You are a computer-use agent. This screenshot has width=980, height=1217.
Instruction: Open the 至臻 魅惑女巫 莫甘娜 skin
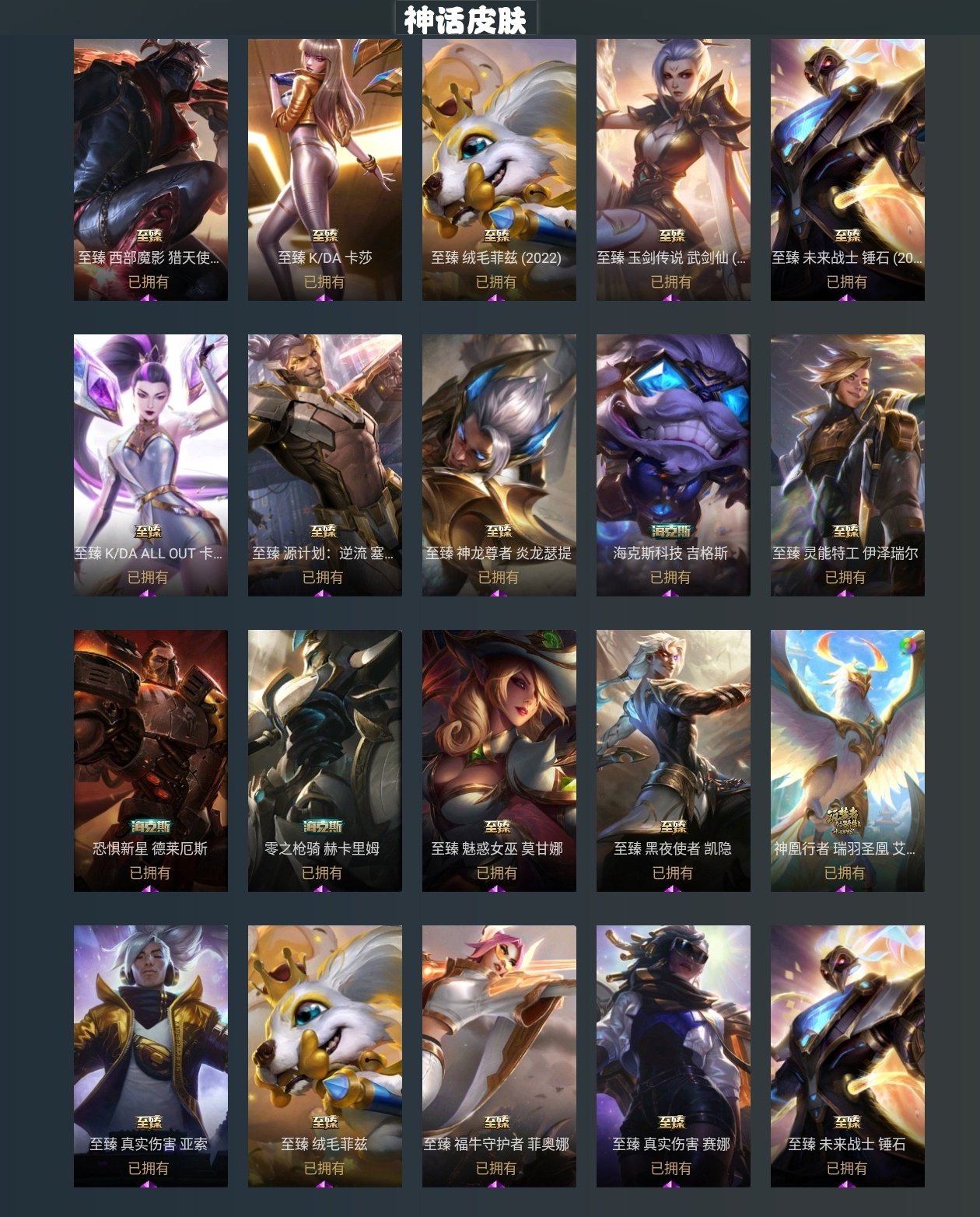click(499, 761)
